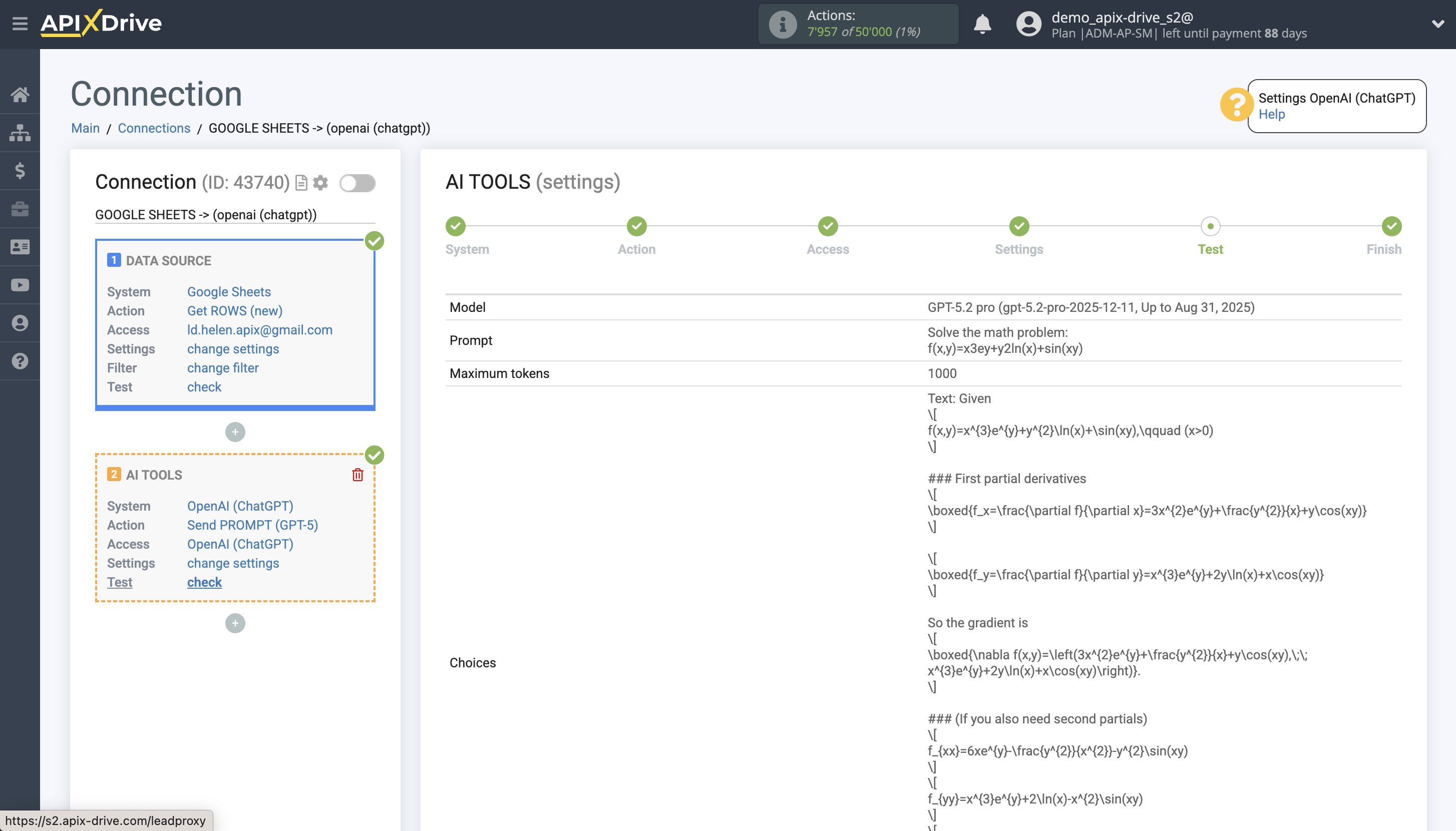Open billing via the dollar sidebar icon
1456x831 pixels.
21,171
